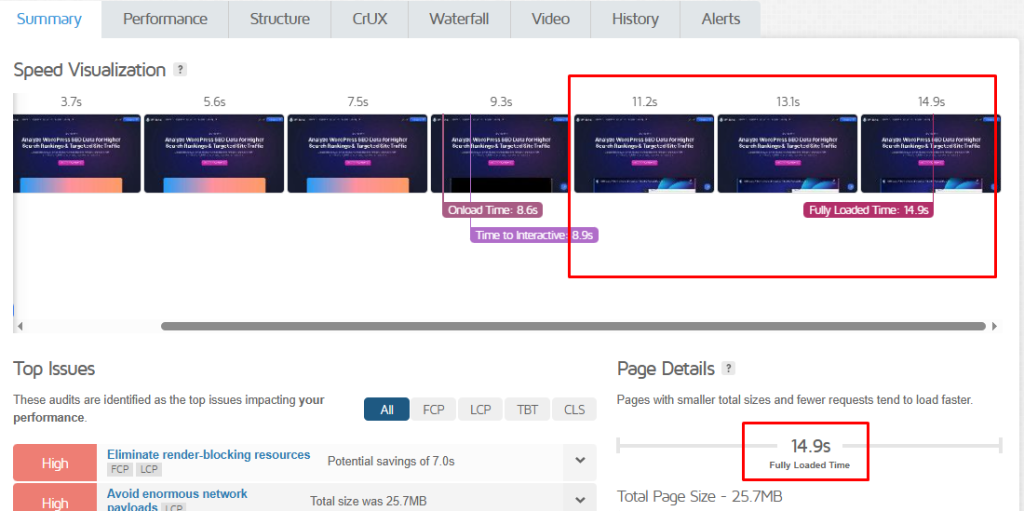The image size is (1024, 511).
Task: Filter top issues by TBT
Action: pos(528,410)
